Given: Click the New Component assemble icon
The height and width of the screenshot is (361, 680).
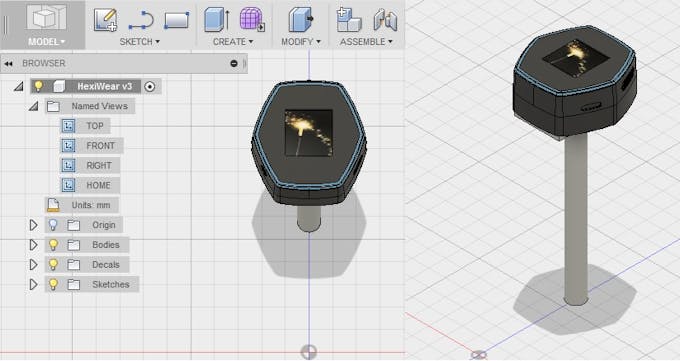Looking at the screenshot, I should [x=349, y=20].
